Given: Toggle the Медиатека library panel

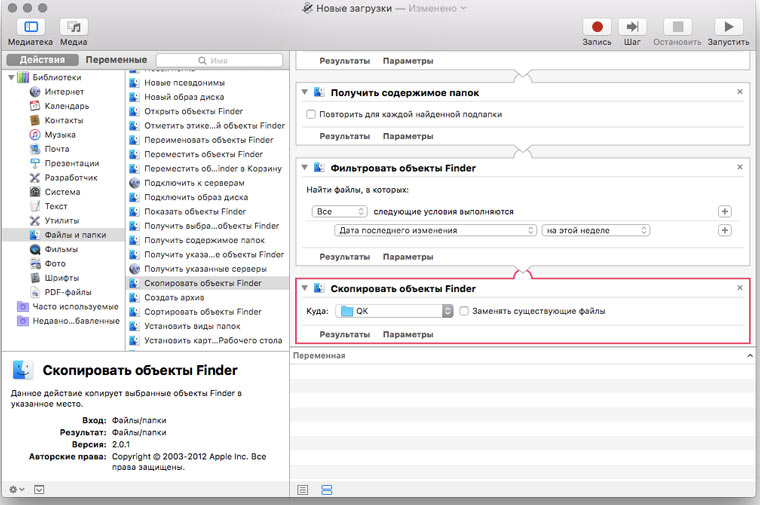Looking at the screenshot, I should tap(31, 27).
